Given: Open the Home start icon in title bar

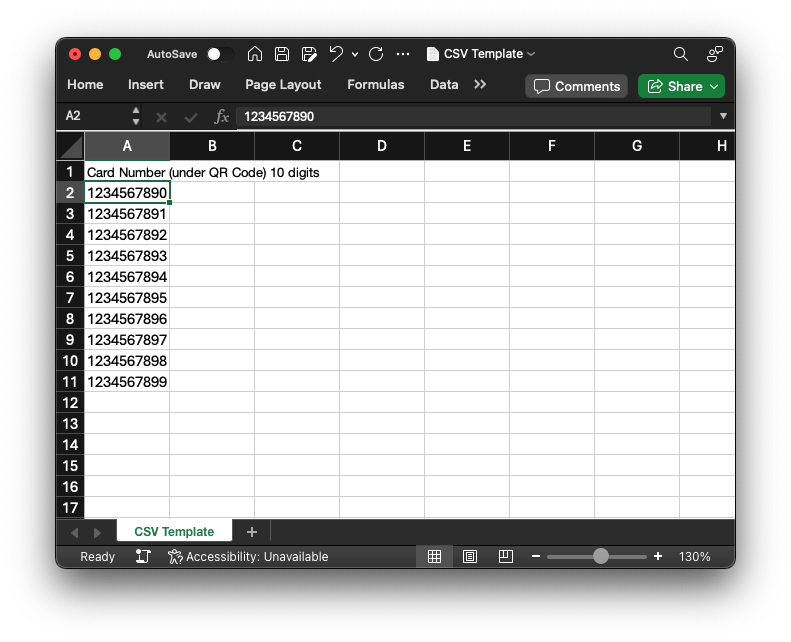Looking at the screenshot, I should [255, 53].
